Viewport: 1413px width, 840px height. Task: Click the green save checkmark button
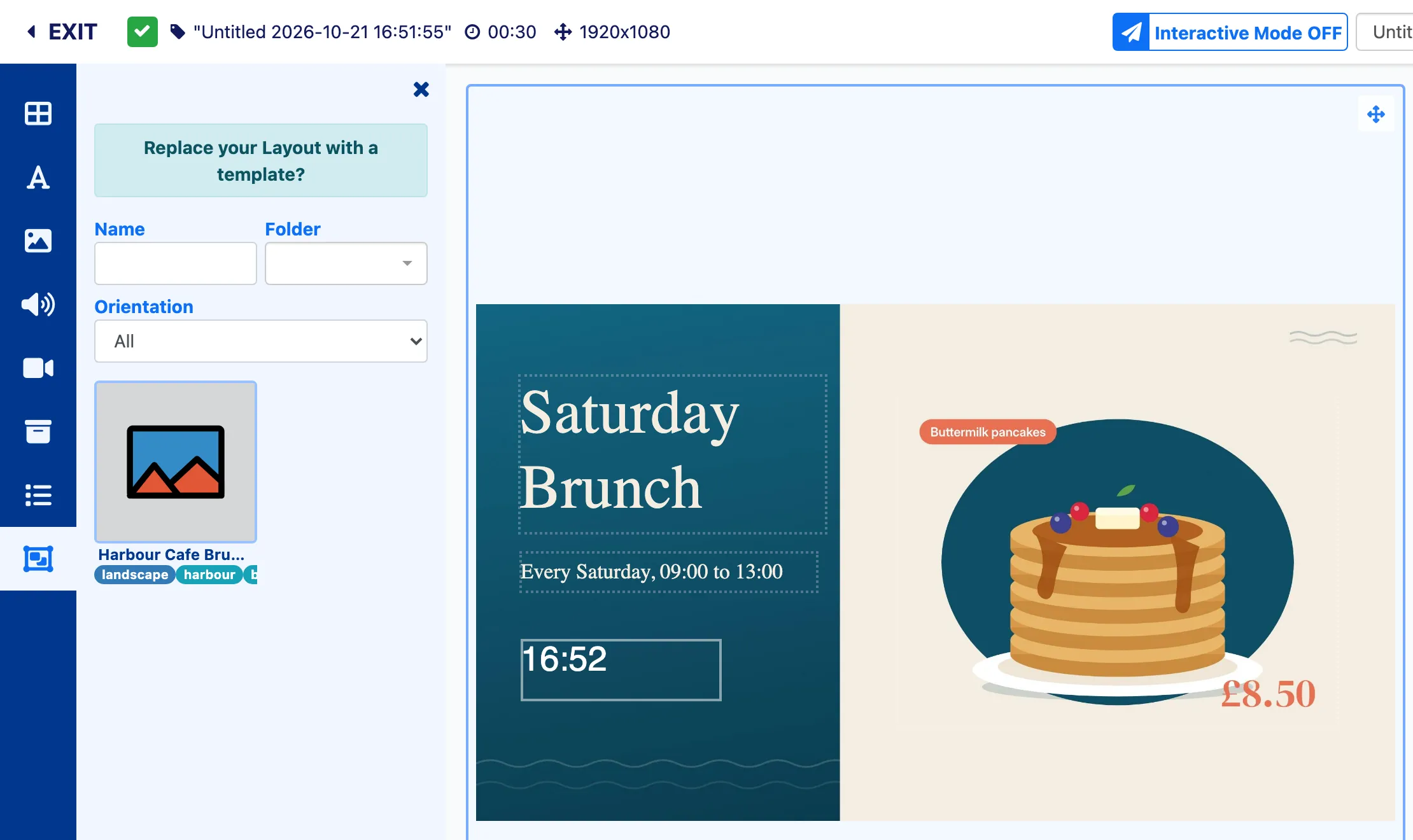point(143,31)
